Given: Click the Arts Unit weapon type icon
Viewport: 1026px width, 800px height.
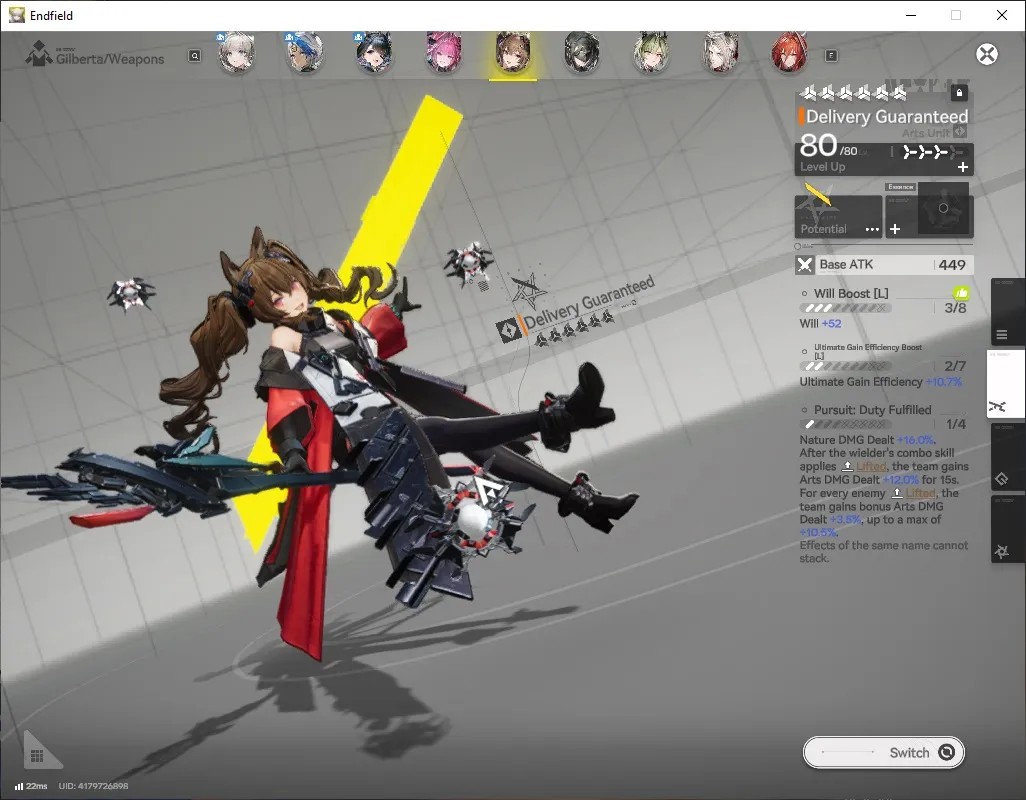Looking at the screenshot, I should point(959,132).
